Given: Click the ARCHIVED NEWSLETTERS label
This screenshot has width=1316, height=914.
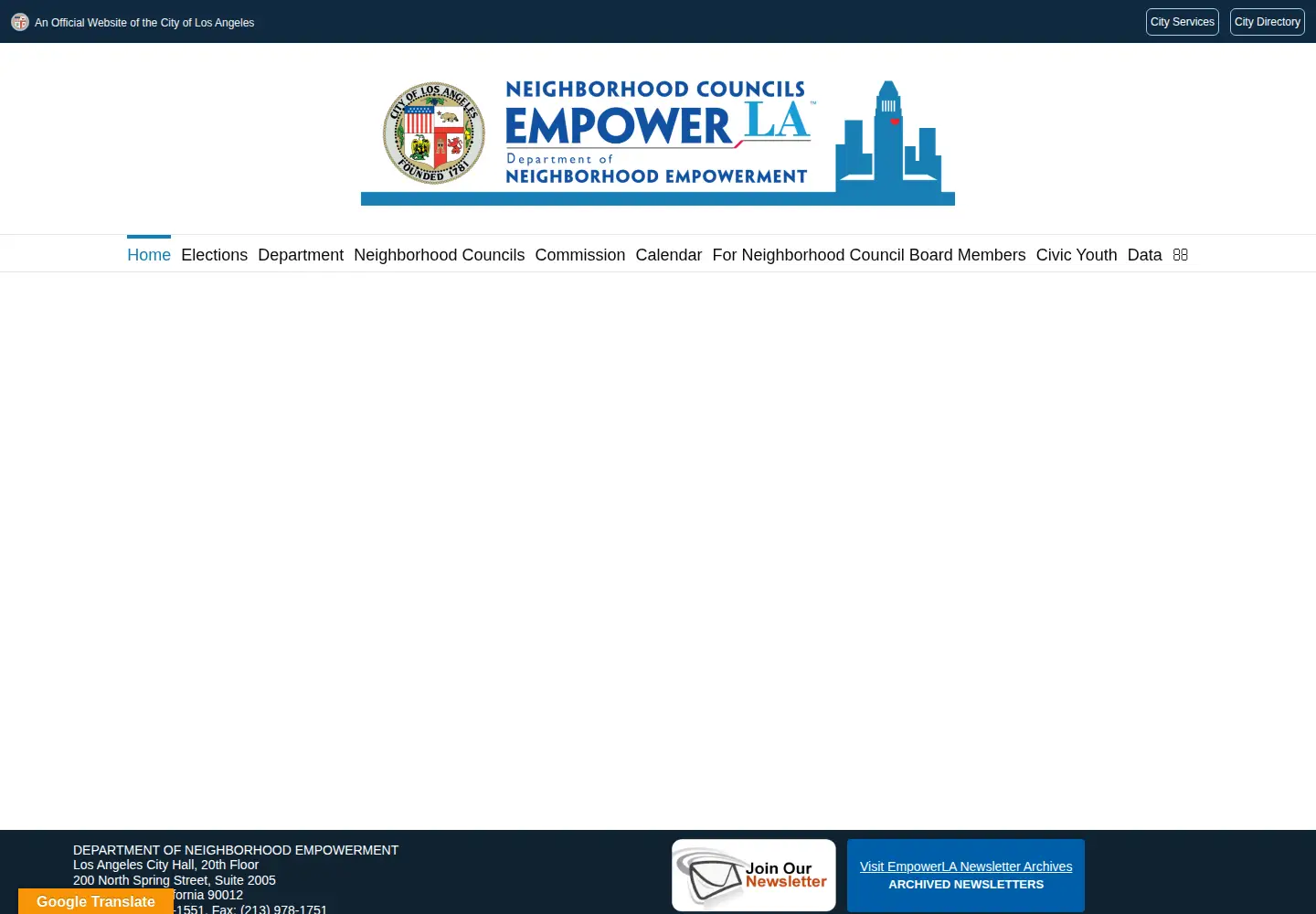Looking at the screenshot, I should click(x=966, y=885).
